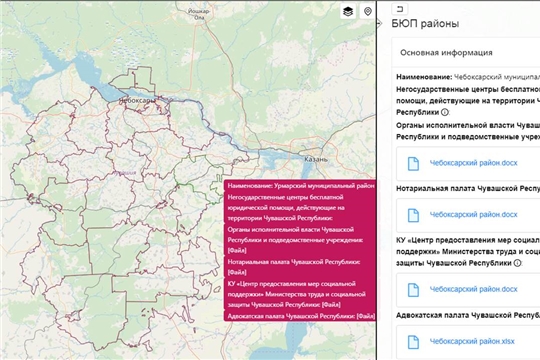Click the document icon next to xlsx file
Screen dimensions: 540x360
[x=413, y=342]
